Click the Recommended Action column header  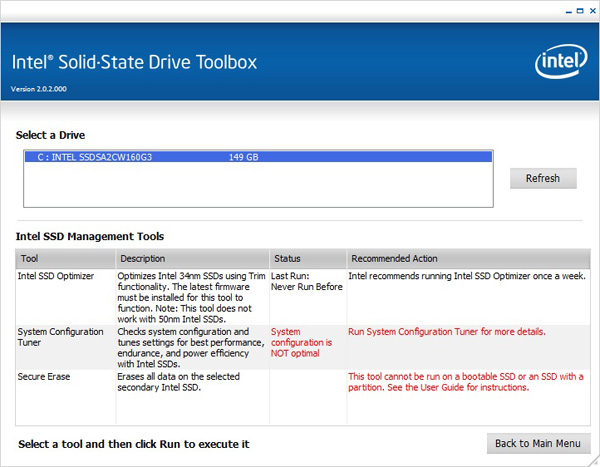(468, 258)
